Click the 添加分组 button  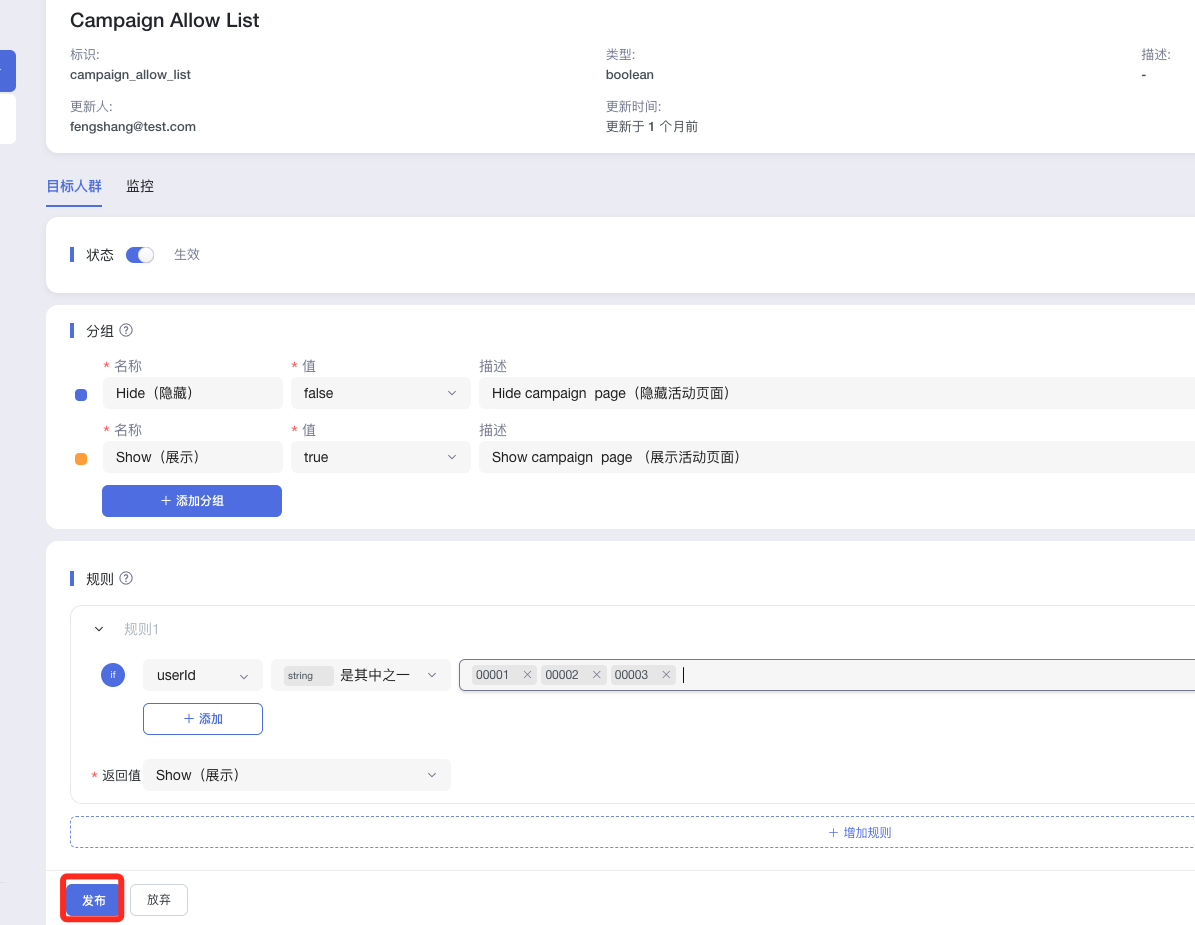click(x=192, y=500)
